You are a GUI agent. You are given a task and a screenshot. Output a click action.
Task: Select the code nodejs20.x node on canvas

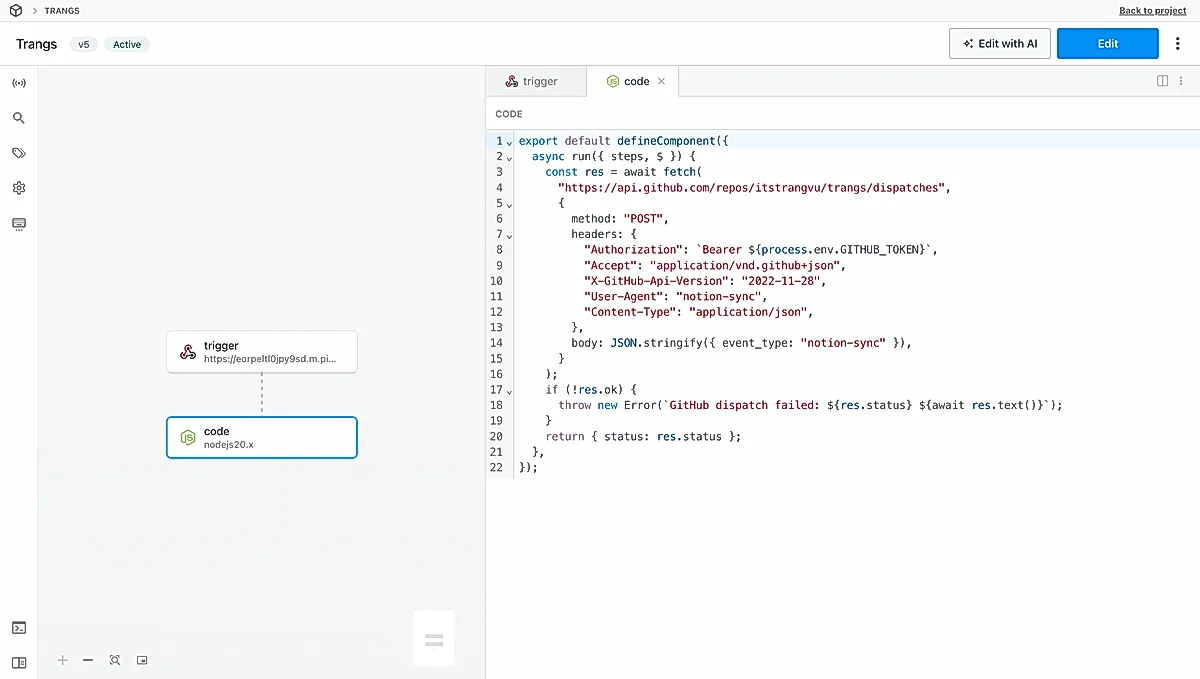point(262,437)
